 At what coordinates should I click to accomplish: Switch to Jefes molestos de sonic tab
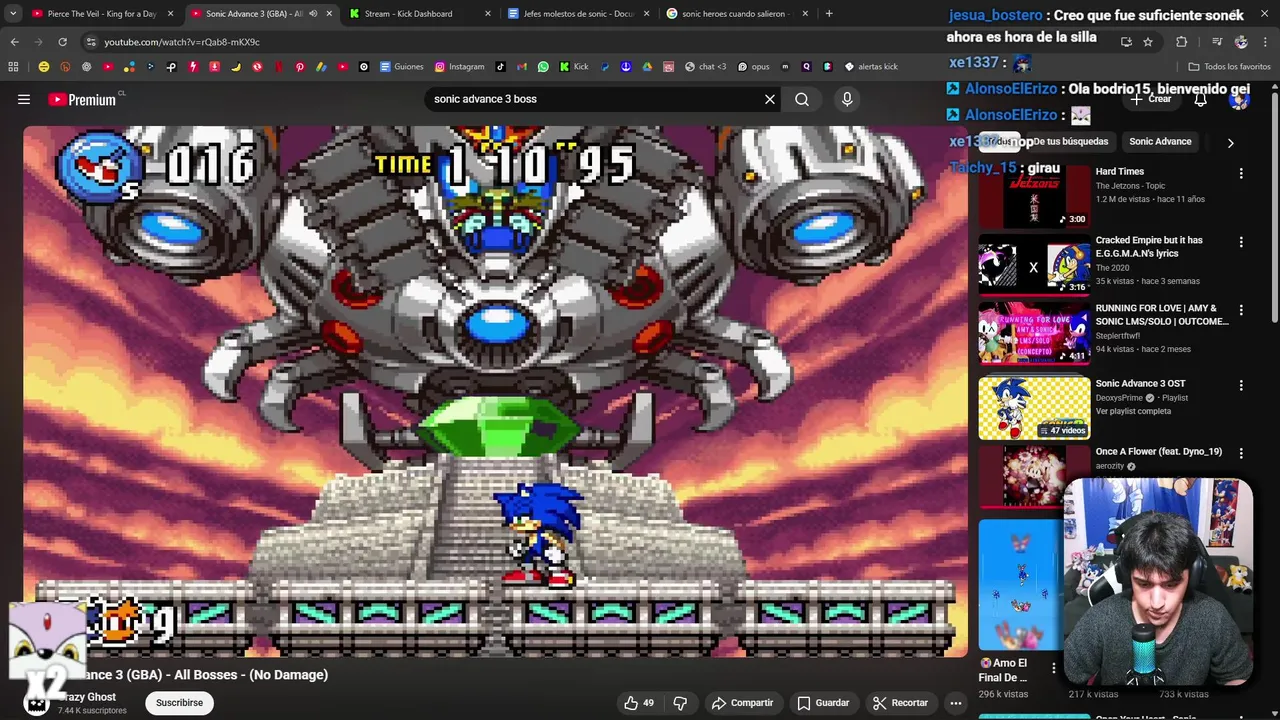coord(578,14)
